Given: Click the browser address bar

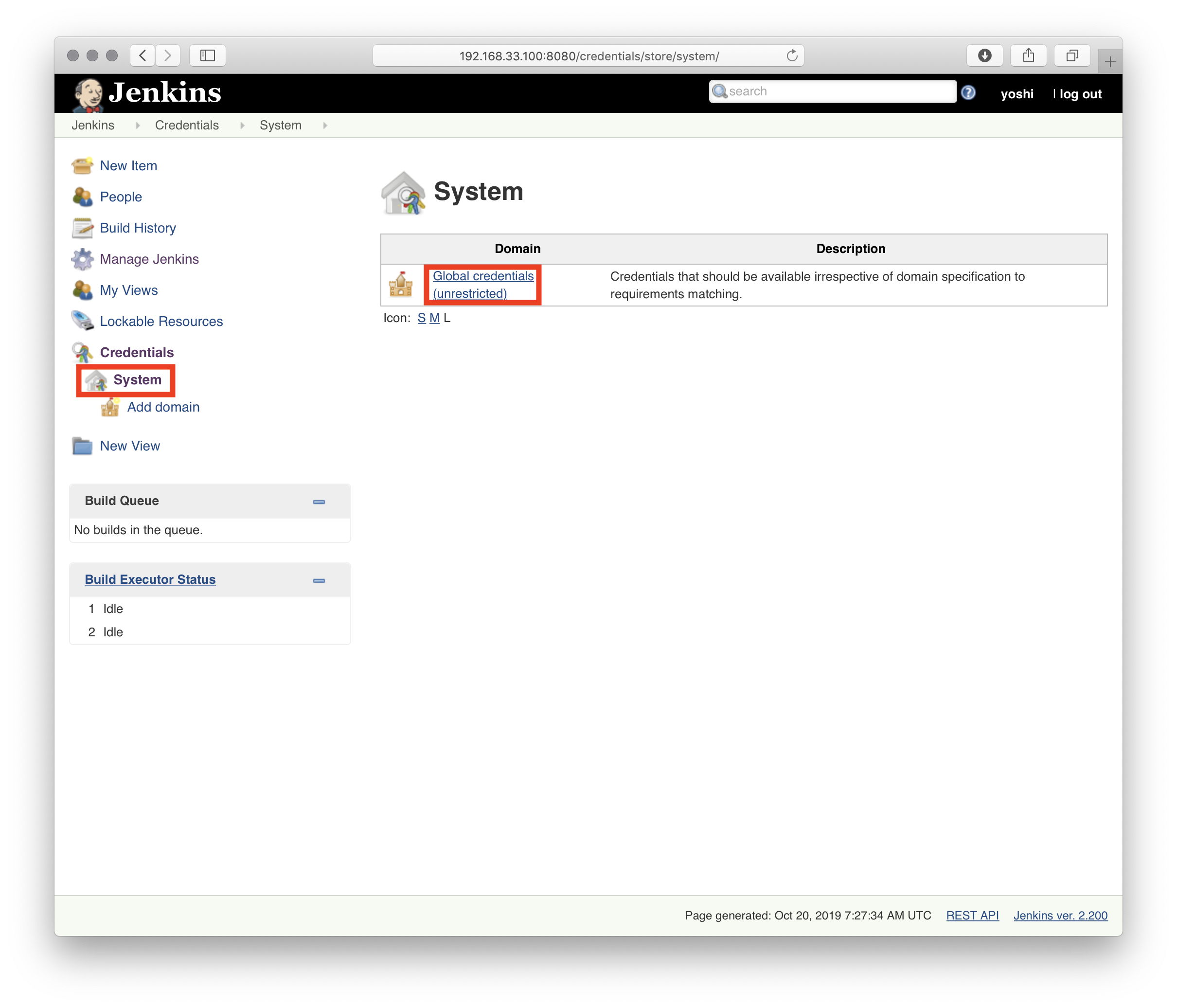Looking at the screenshot, I should 588,55.
